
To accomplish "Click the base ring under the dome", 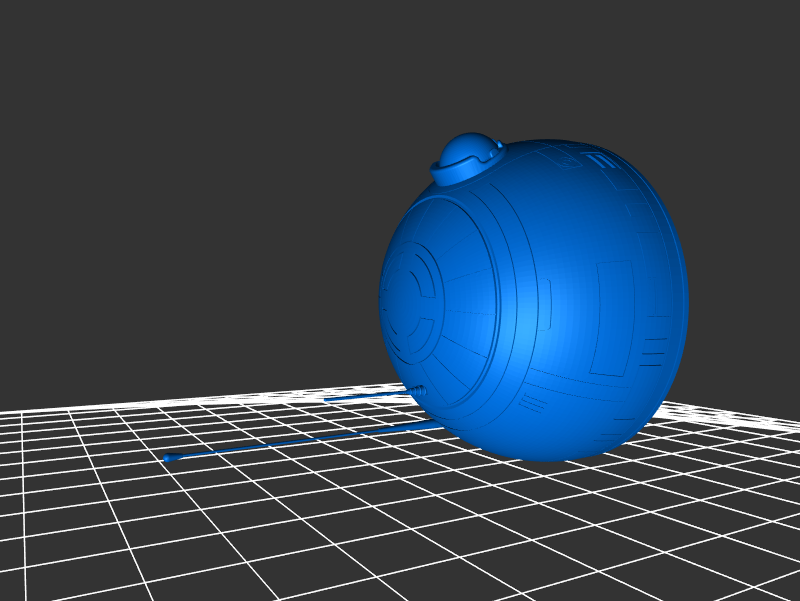I will 459,174.
